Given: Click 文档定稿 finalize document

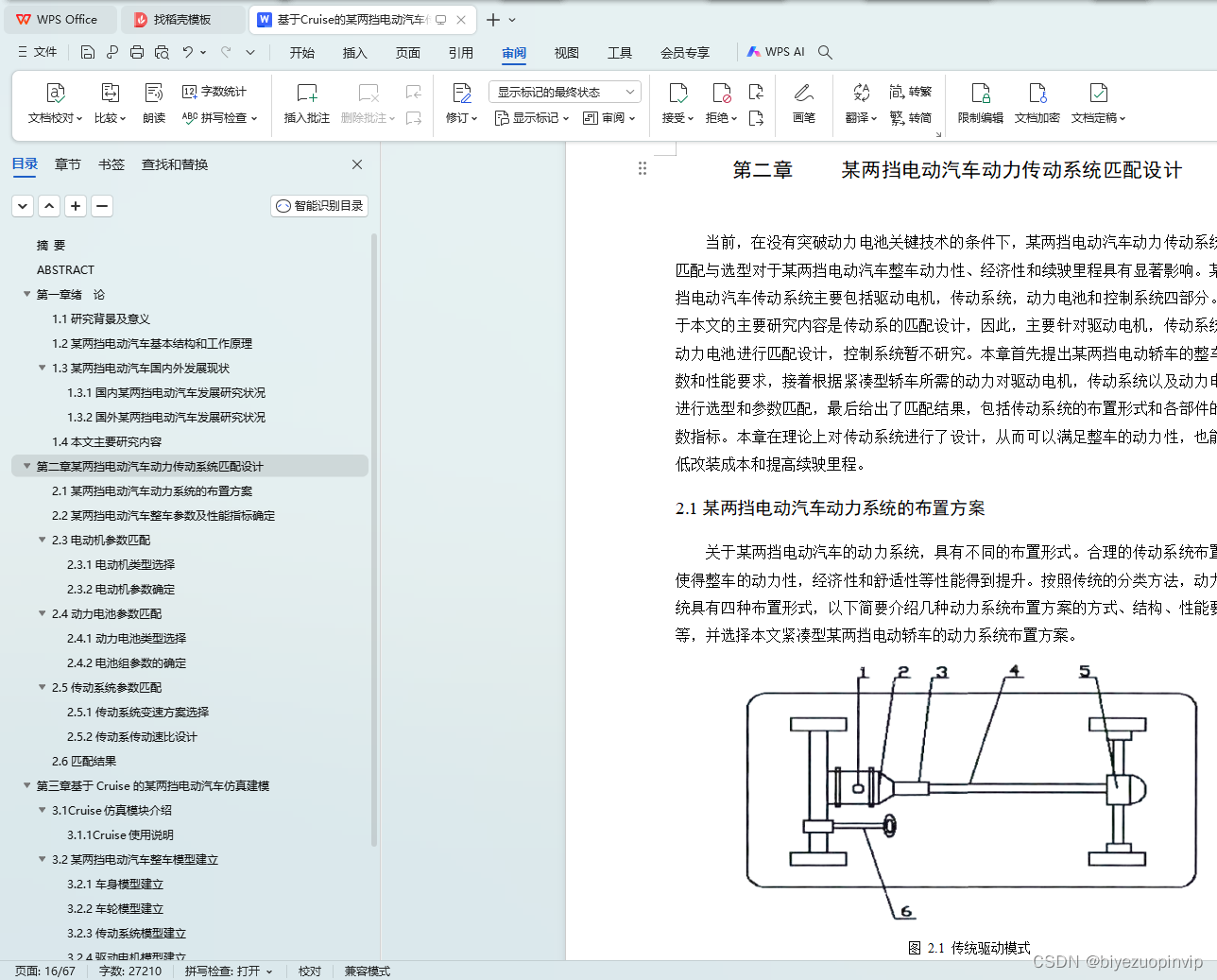Looking at the screenshot, I should point(1098,103).
